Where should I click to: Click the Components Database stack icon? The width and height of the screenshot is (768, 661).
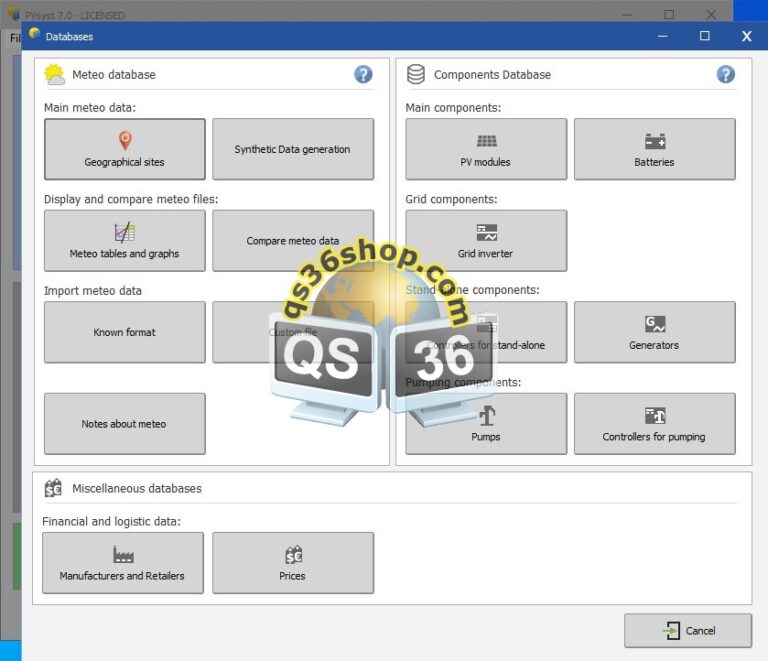(416, 74)
